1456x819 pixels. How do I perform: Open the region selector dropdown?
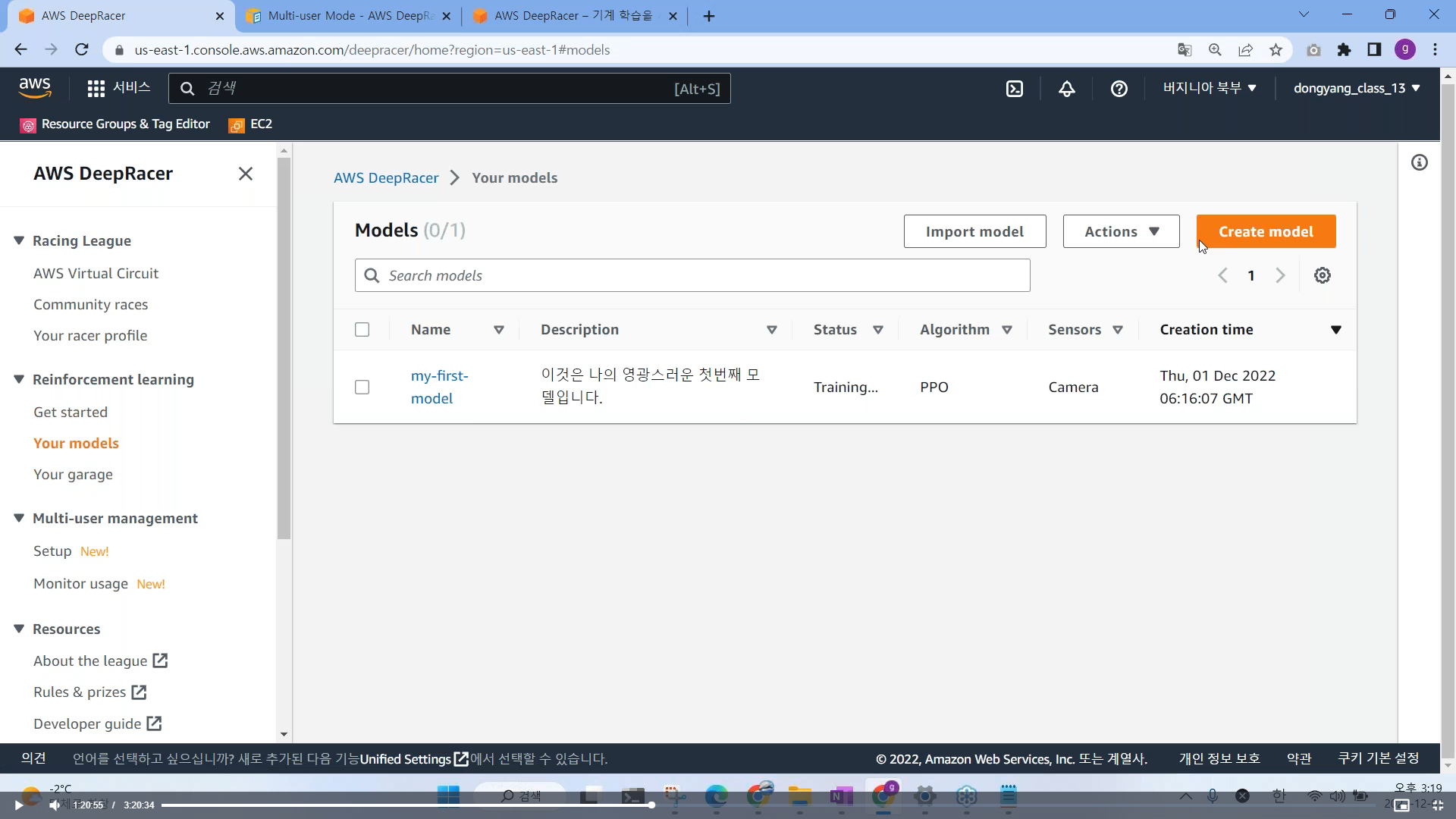tap(1209, 88)
